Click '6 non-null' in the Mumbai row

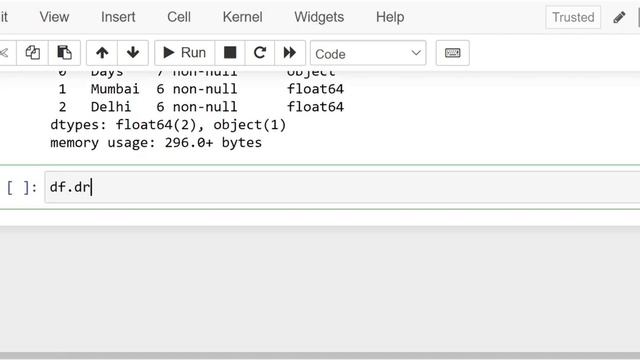point(197,89)
